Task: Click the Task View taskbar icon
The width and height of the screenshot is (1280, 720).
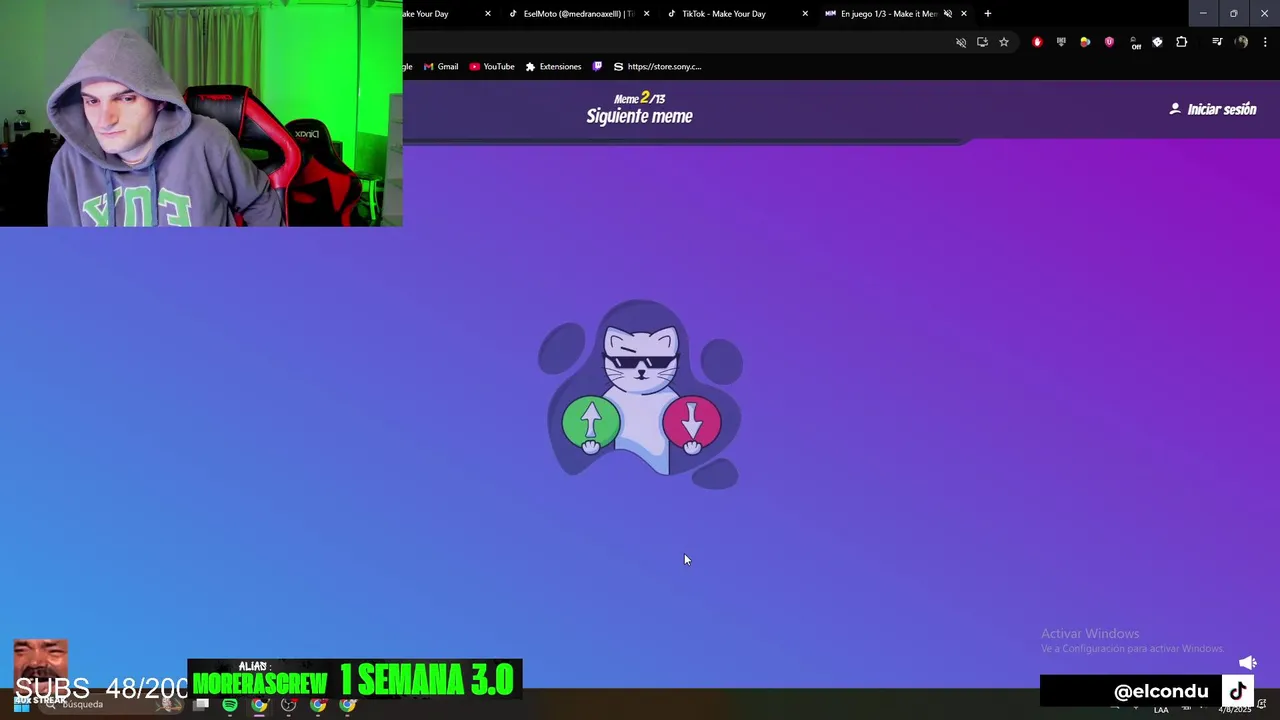Action: [x=201, y=705]
